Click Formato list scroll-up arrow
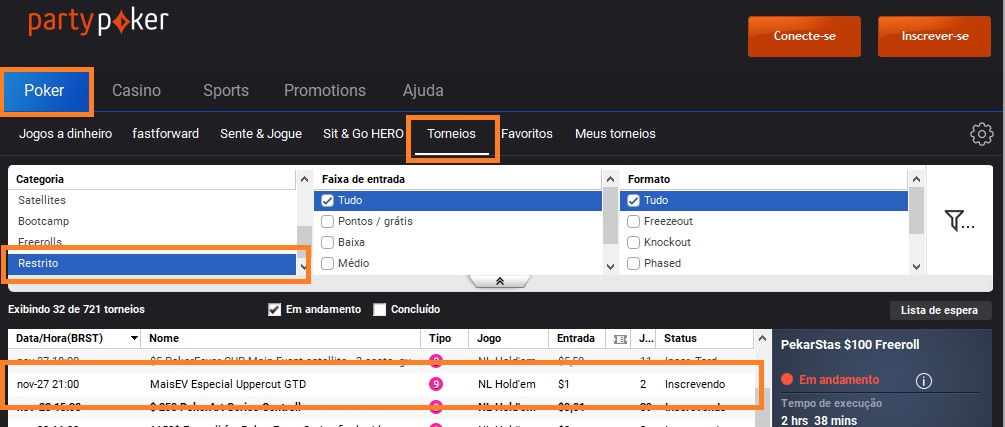Screen dimensions: 1005x427 tap(916, 180)
